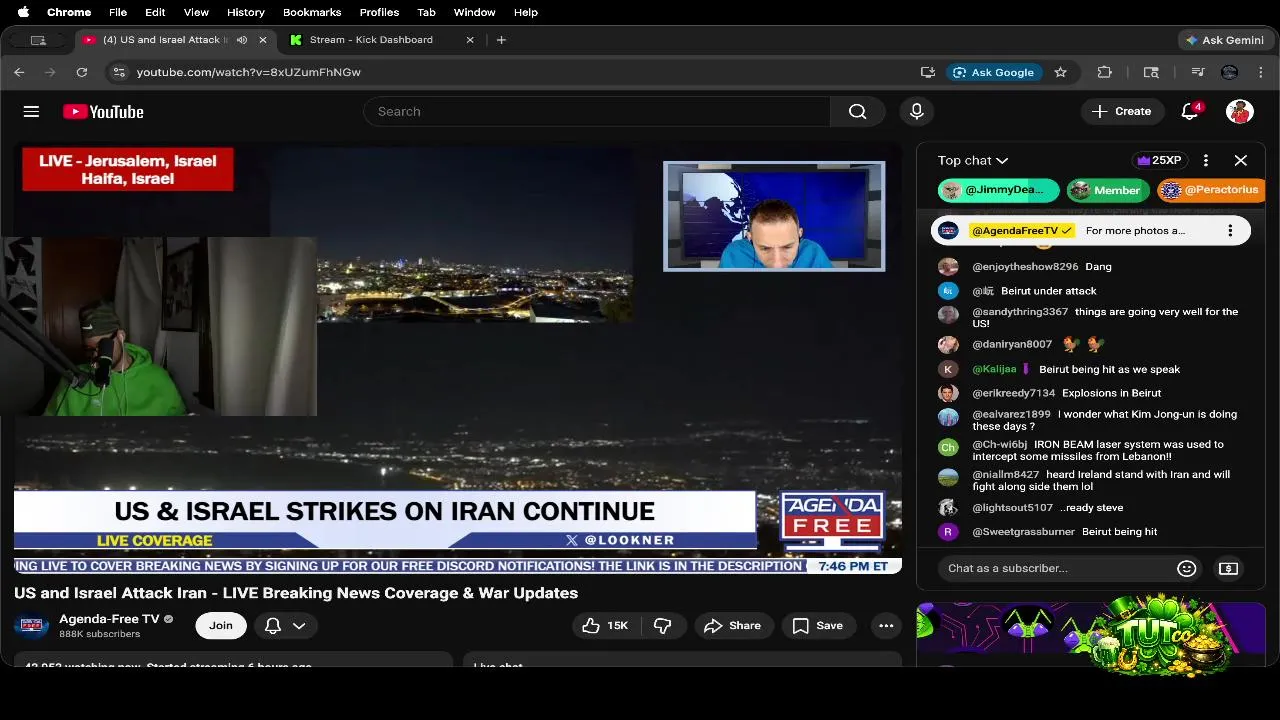
Task: Select the Member chat ticker chip
Action: coord(1107,190)
